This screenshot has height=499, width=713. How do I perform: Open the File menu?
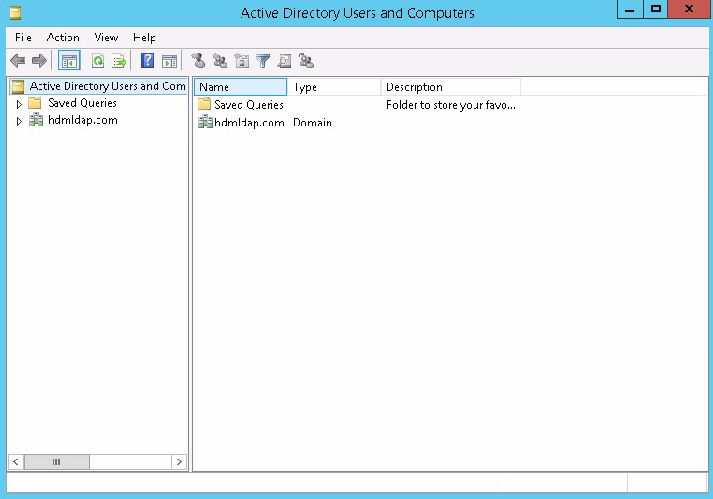click(23, 37)
